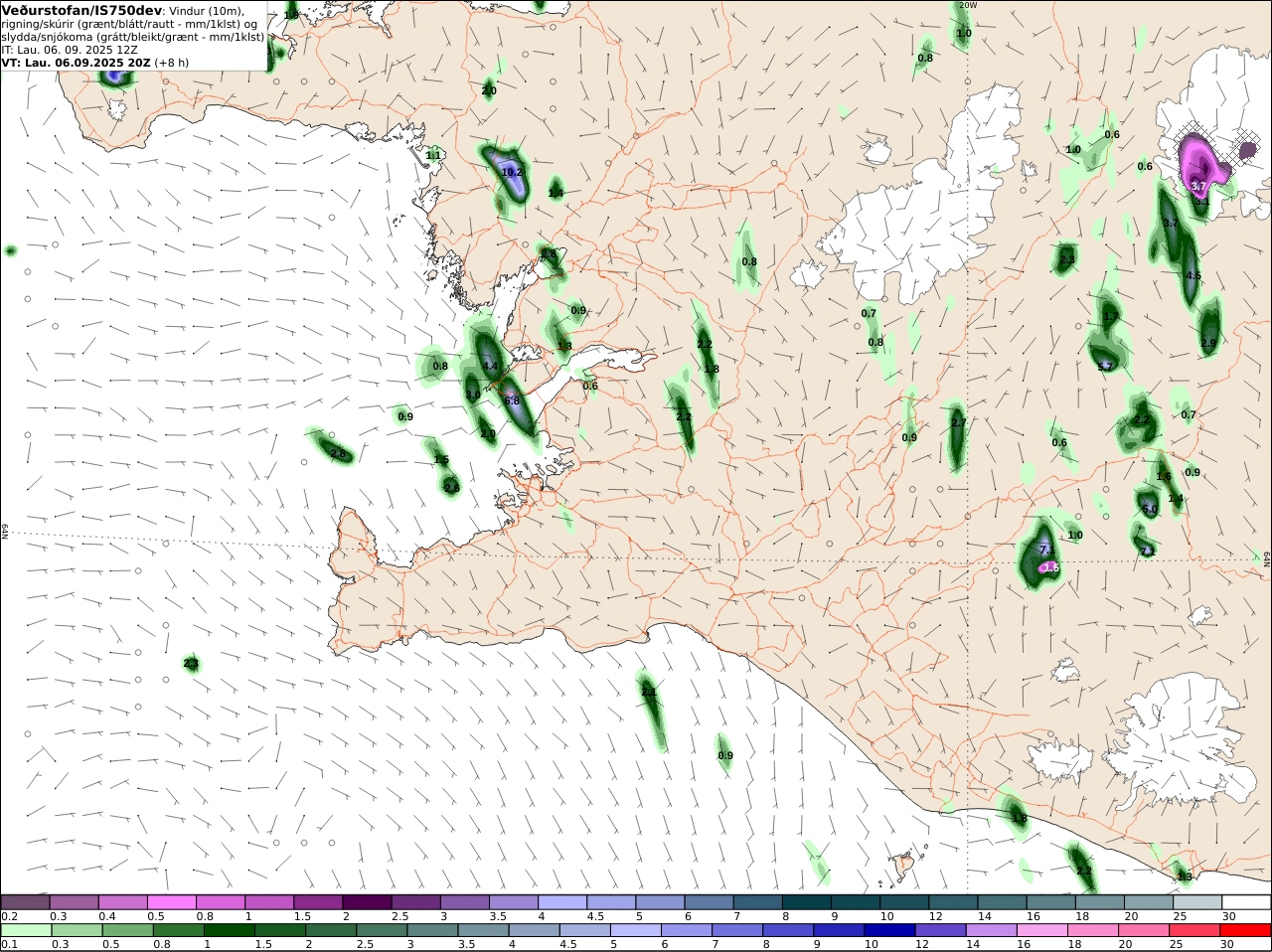The height and width of the screenshot is (952, 1272).
Task: Select the 10.2 precipitation value on map
Action: 512,172
